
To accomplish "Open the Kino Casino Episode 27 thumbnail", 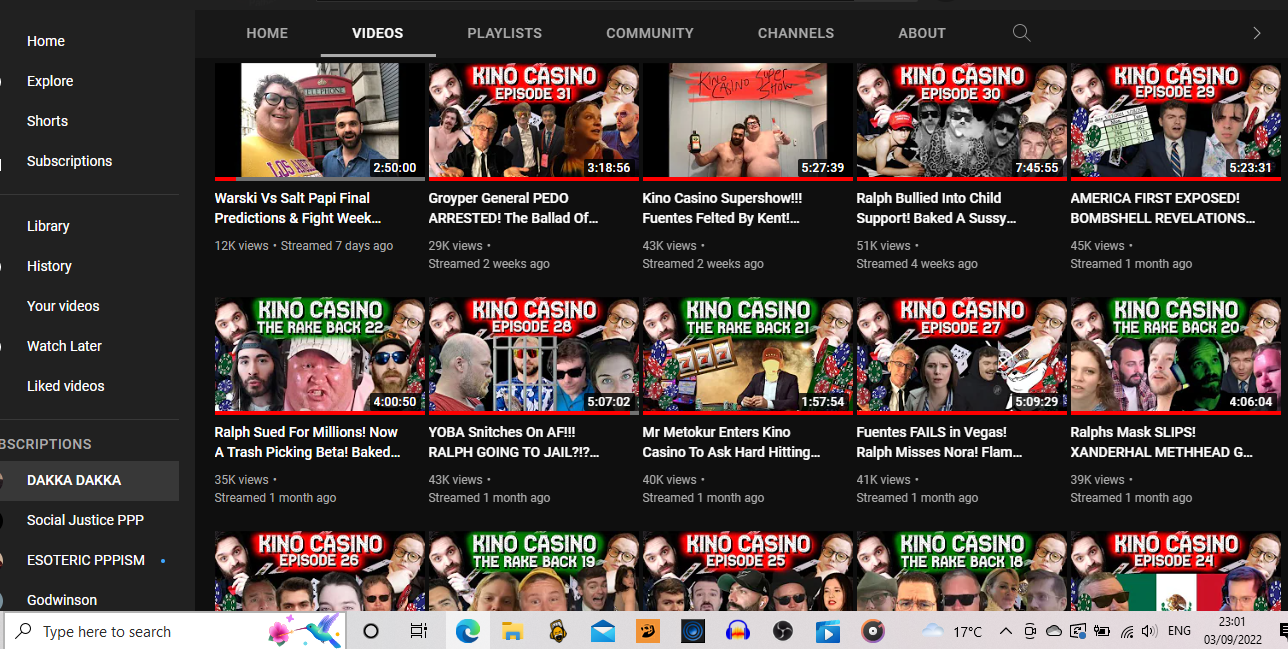I will pyautogui.click(x=962, y=356).
